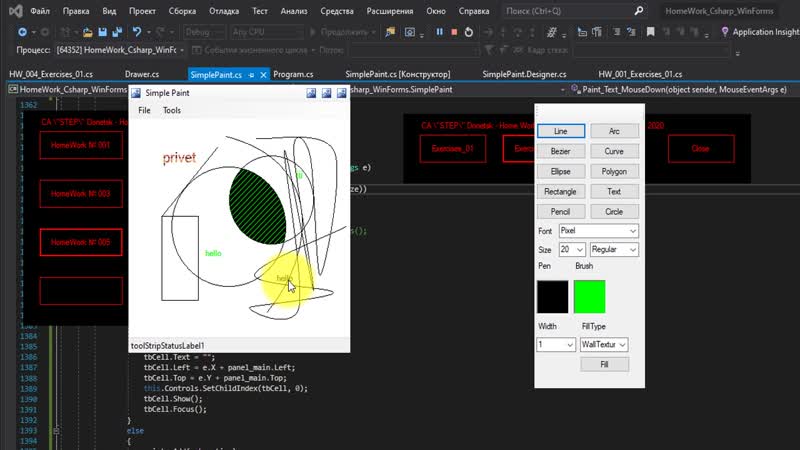Open the File menu in Simple Paint
Image resolution: width=800 pixels, height=450 pixels.
pyautogui.click(x=144, y=110)
